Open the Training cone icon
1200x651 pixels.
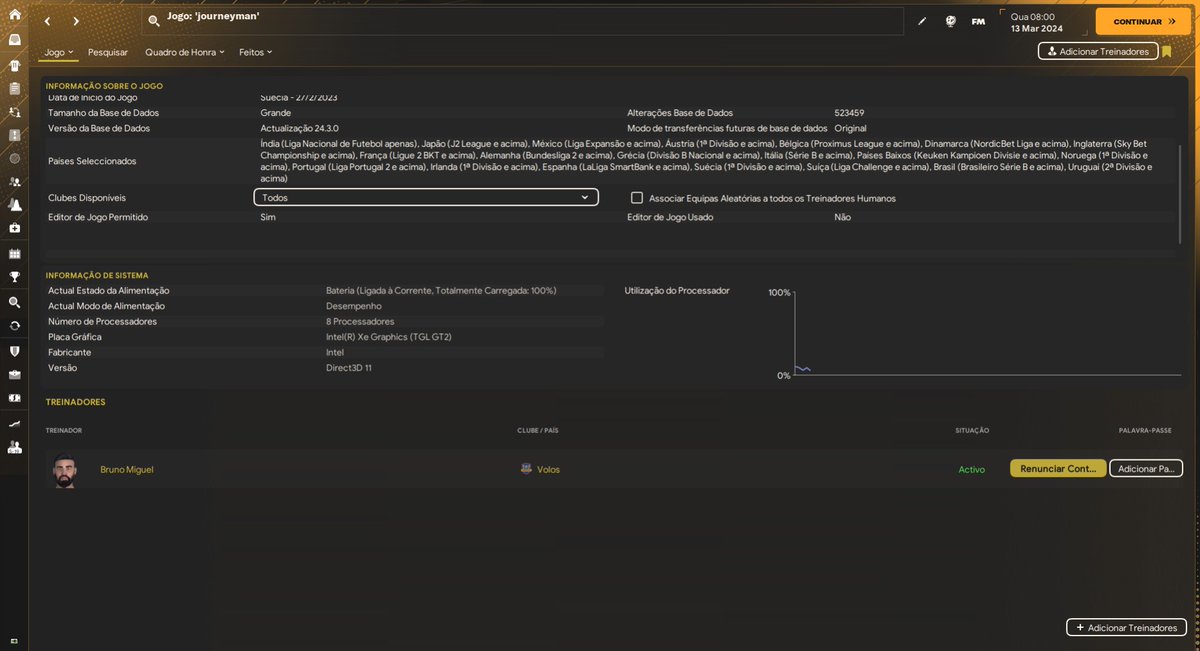coord(14,205)
